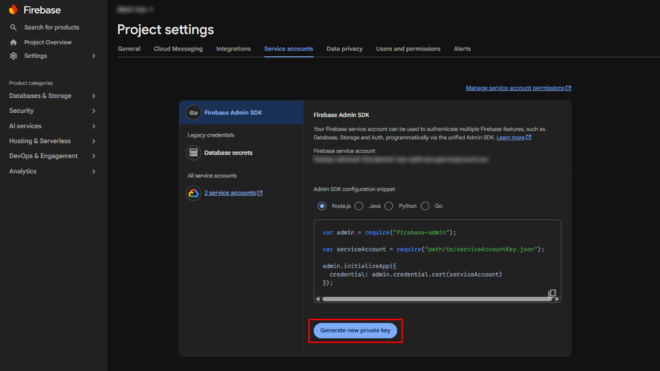Click the Firebase Admin SDK key icon
Screen dimensions: 660x371
pyautogui.click(x=193, y=112)
